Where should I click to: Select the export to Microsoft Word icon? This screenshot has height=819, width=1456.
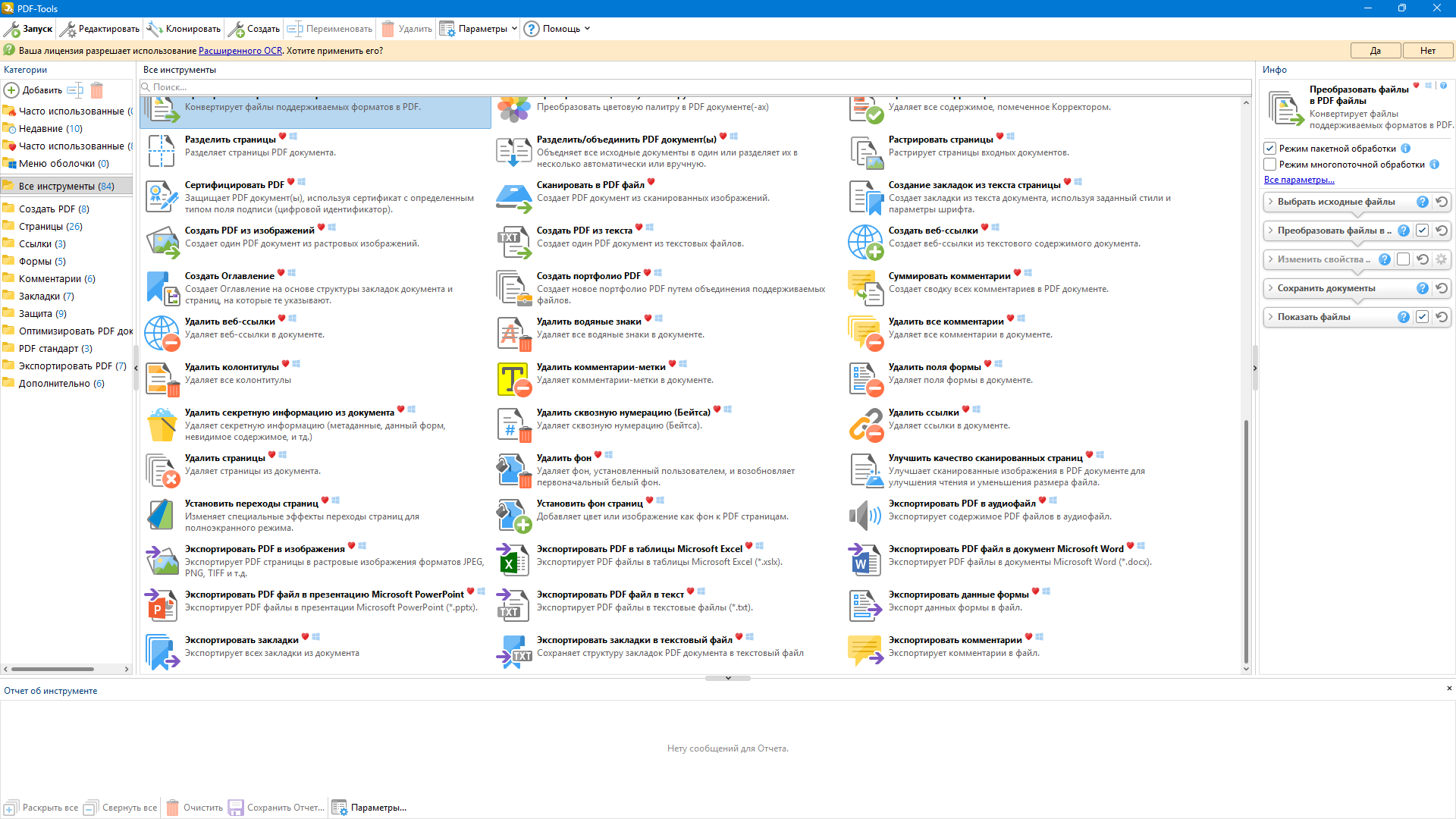click(865, 560)
